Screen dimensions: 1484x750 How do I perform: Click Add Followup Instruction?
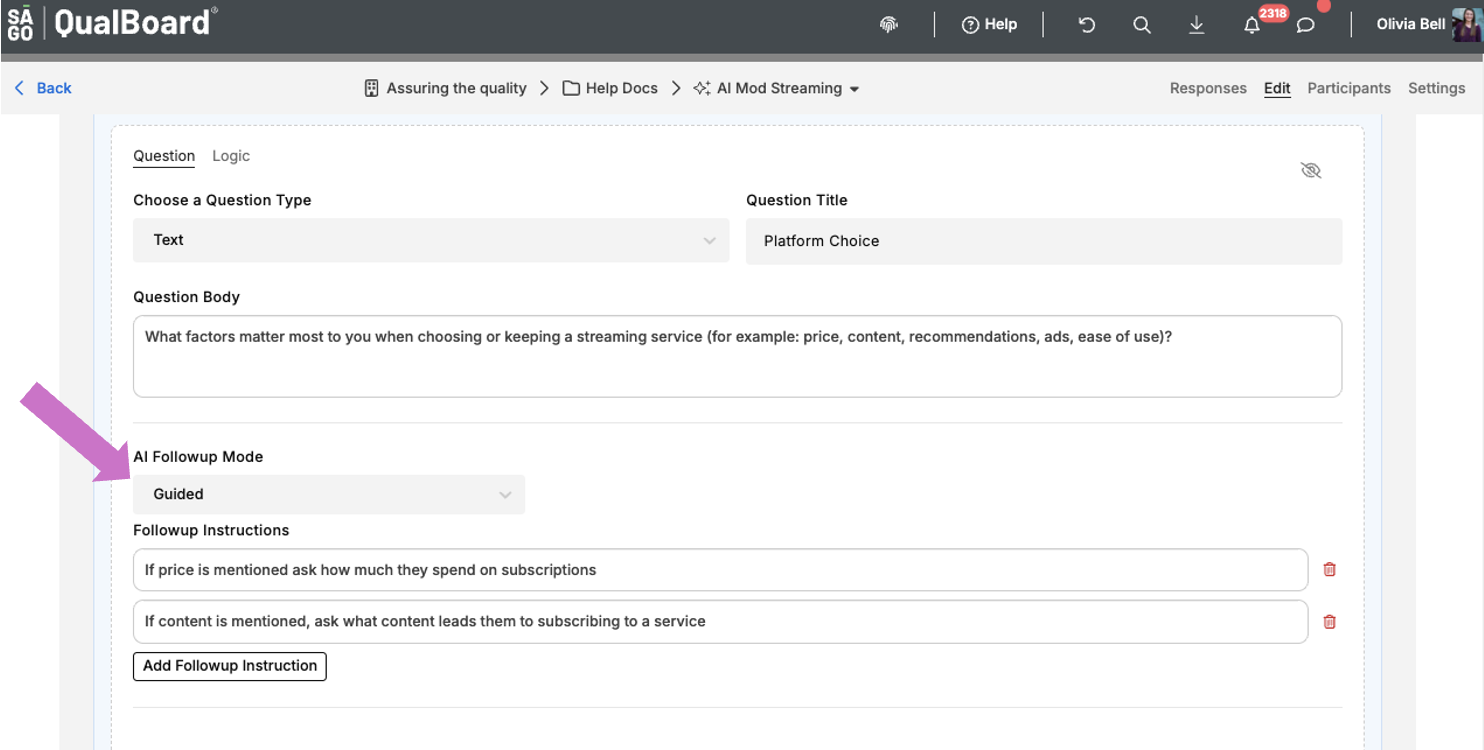click(x=229, y=666)
